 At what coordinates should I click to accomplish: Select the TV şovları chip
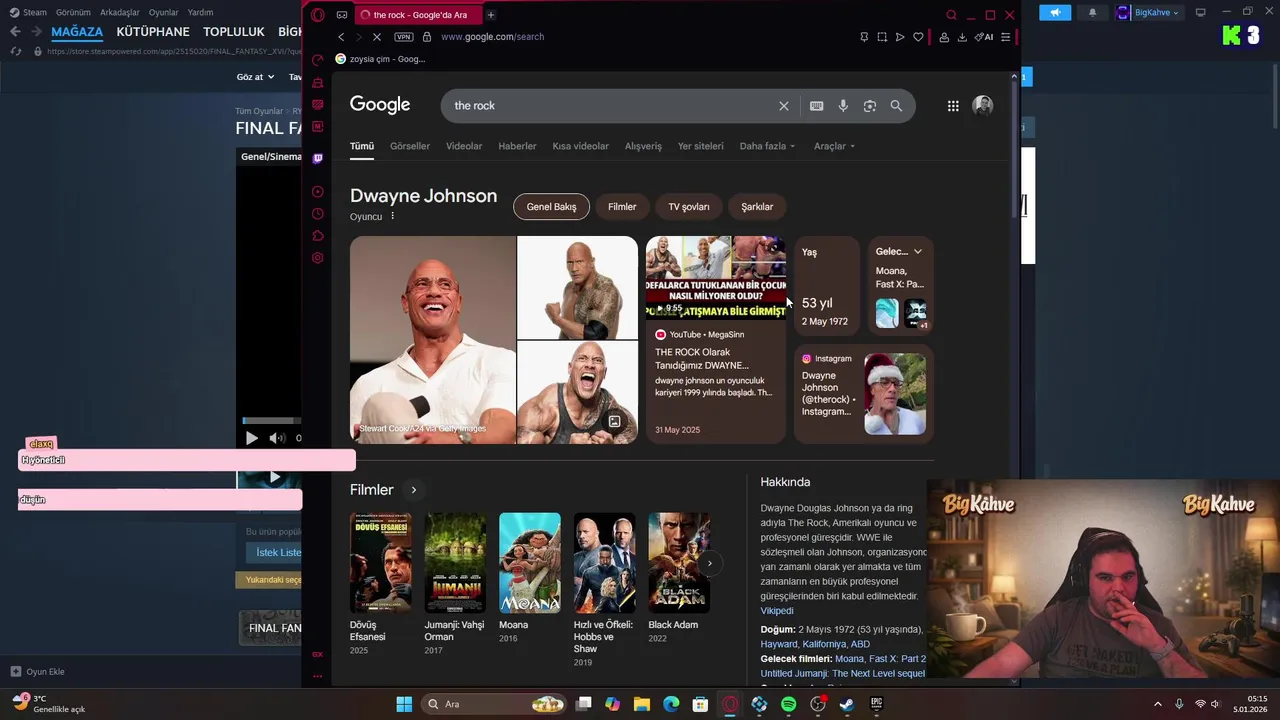pos(689,207)
